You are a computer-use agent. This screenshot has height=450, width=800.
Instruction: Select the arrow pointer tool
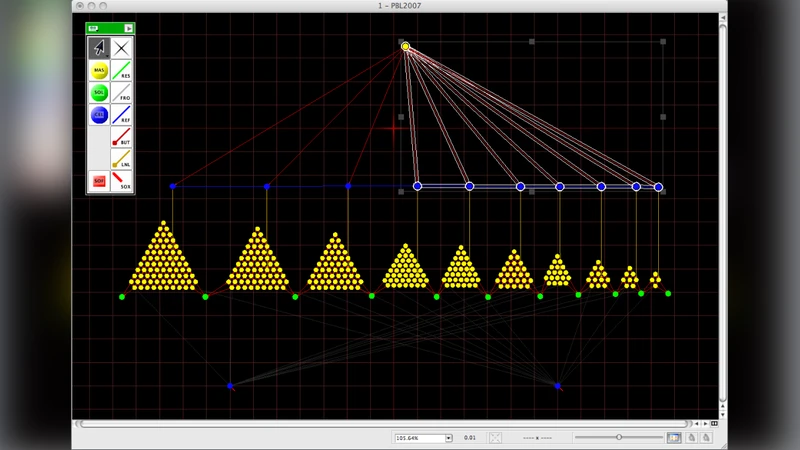tap(99, 47)
